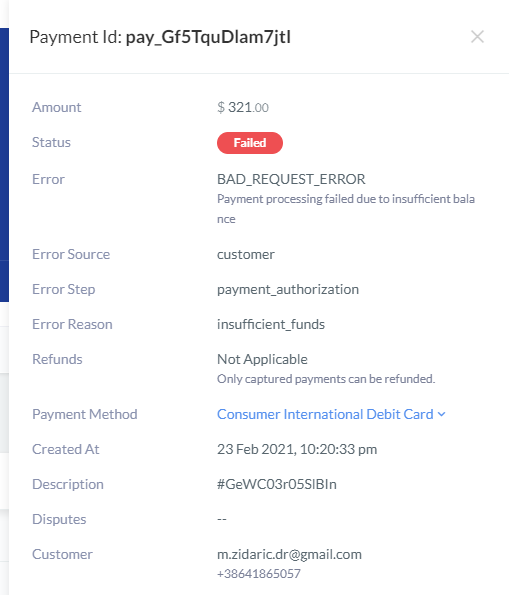
Task: Click the Payment Method label
Action: coord(85,414)
